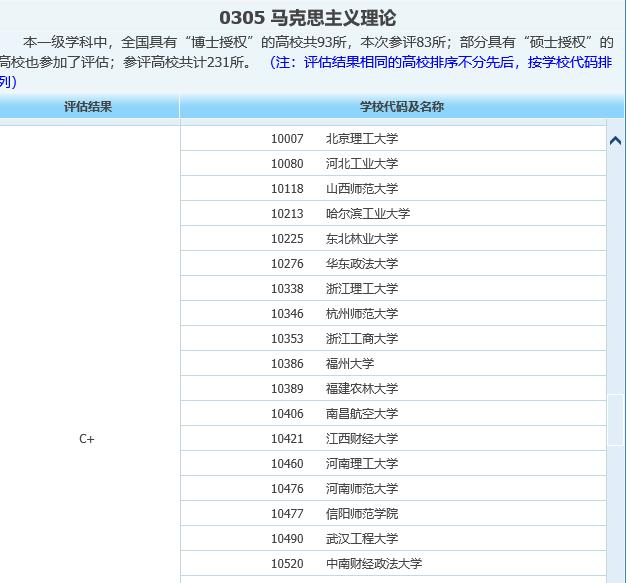Select row 10225 东北林业大学
The width and height of the screenshot is (630, 583).
393,239
